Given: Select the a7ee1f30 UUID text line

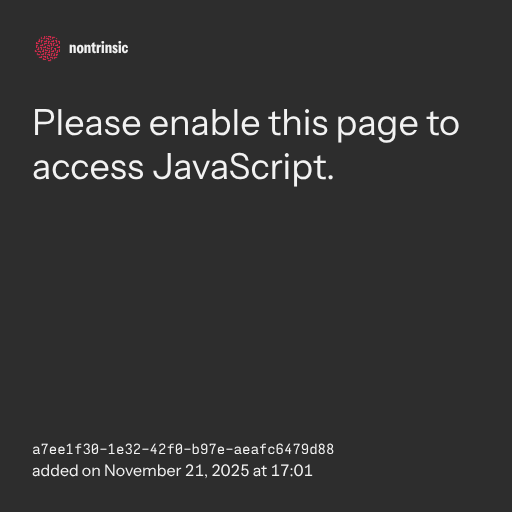Looking at the screenshot, I should pos(183,449).
